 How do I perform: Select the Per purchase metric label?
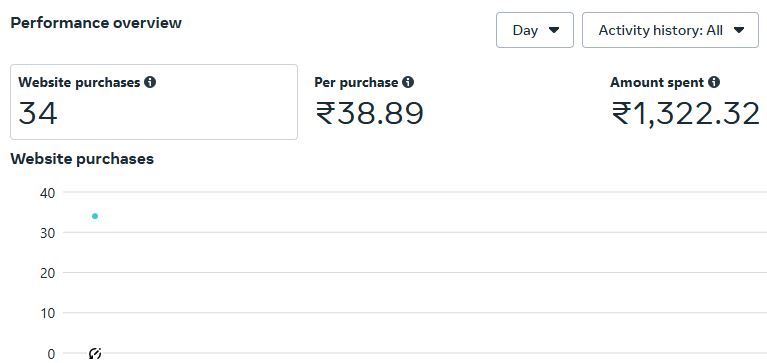356,82
